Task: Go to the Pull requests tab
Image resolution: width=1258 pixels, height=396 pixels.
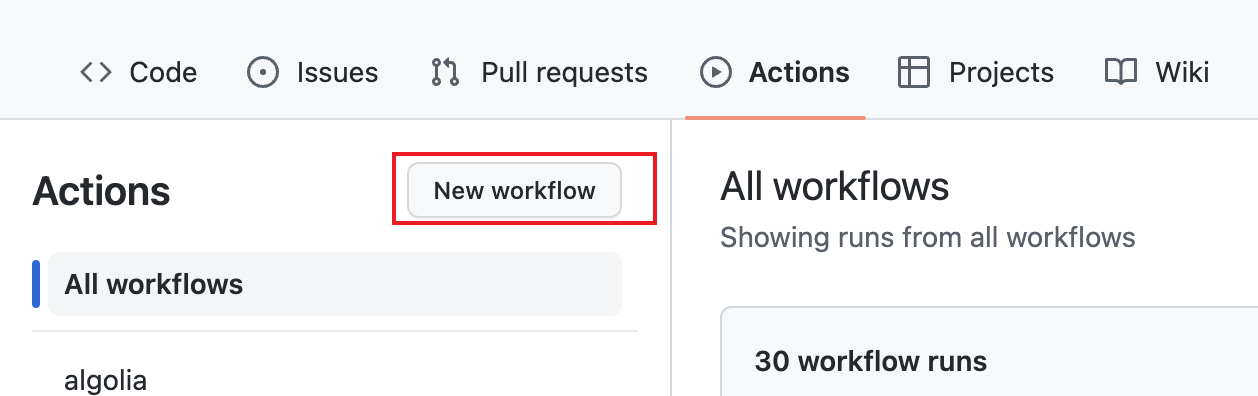Action: point(540,73)
